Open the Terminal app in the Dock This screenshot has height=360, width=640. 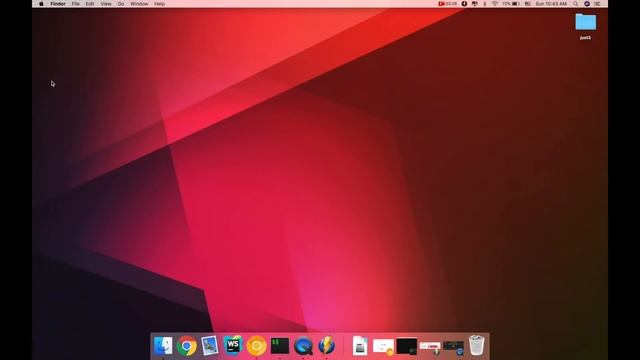point(280,346)
